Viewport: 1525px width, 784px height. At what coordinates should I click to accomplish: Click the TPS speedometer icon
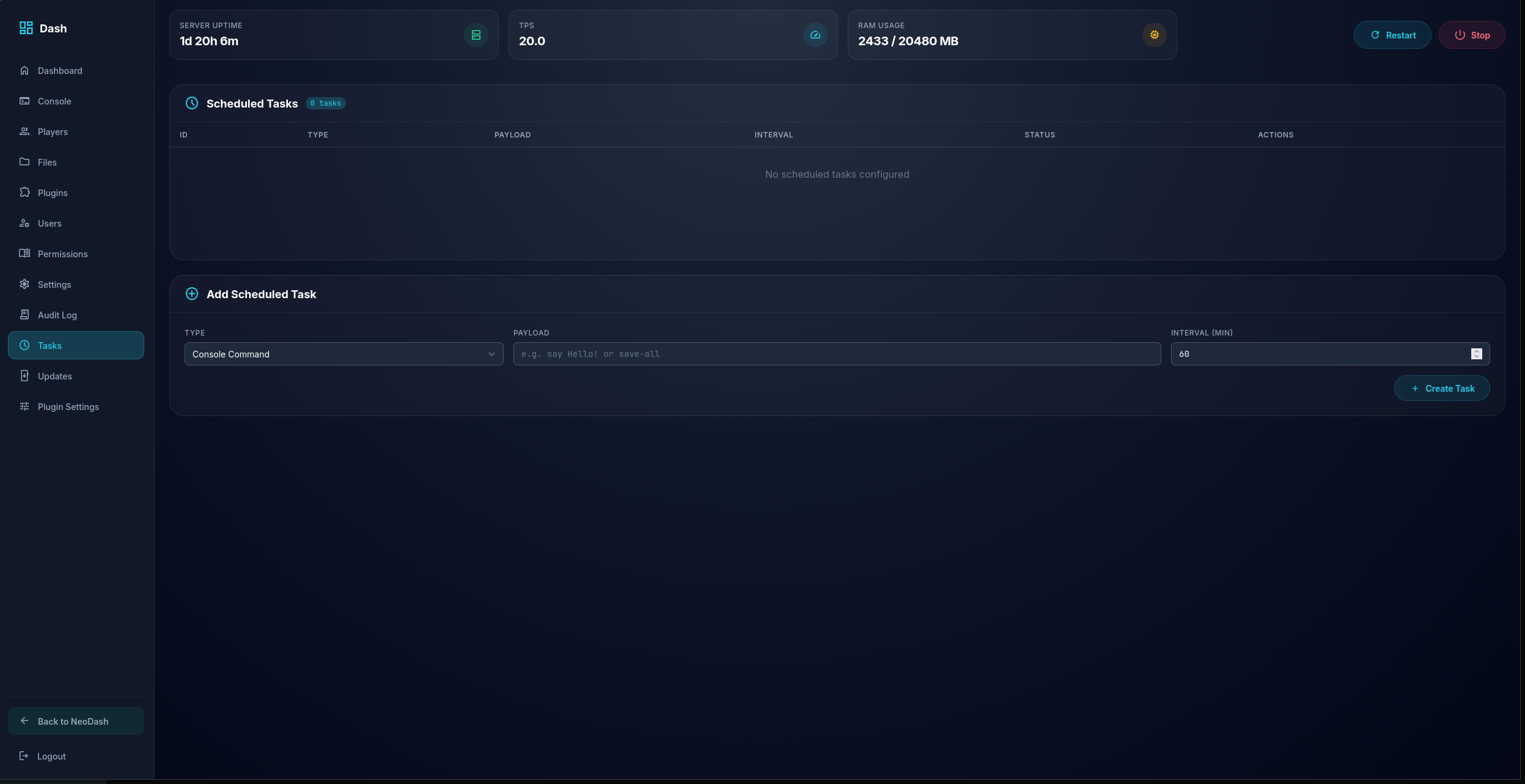pyautogui.click(x=815, y=35)
